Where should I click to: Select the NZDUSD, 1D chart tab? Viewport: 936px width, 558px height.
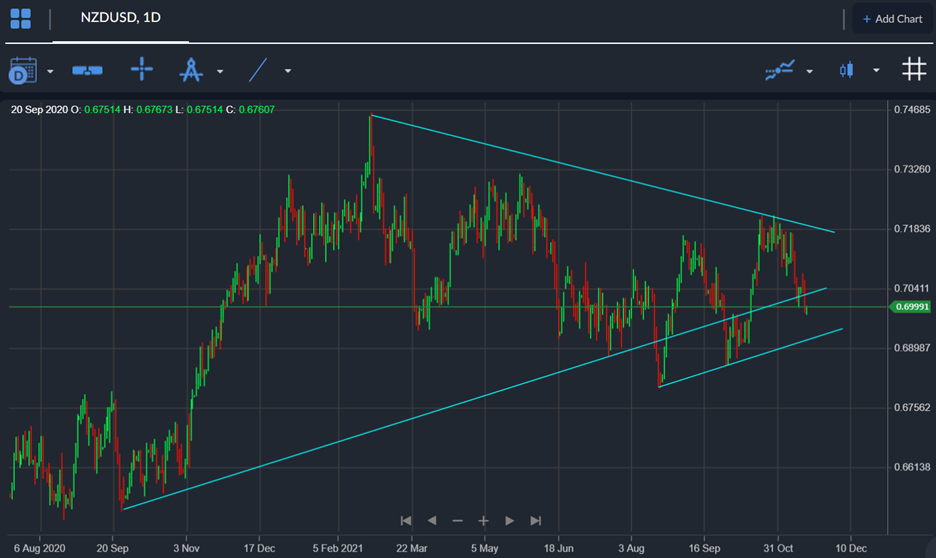[x=121, y=18]
